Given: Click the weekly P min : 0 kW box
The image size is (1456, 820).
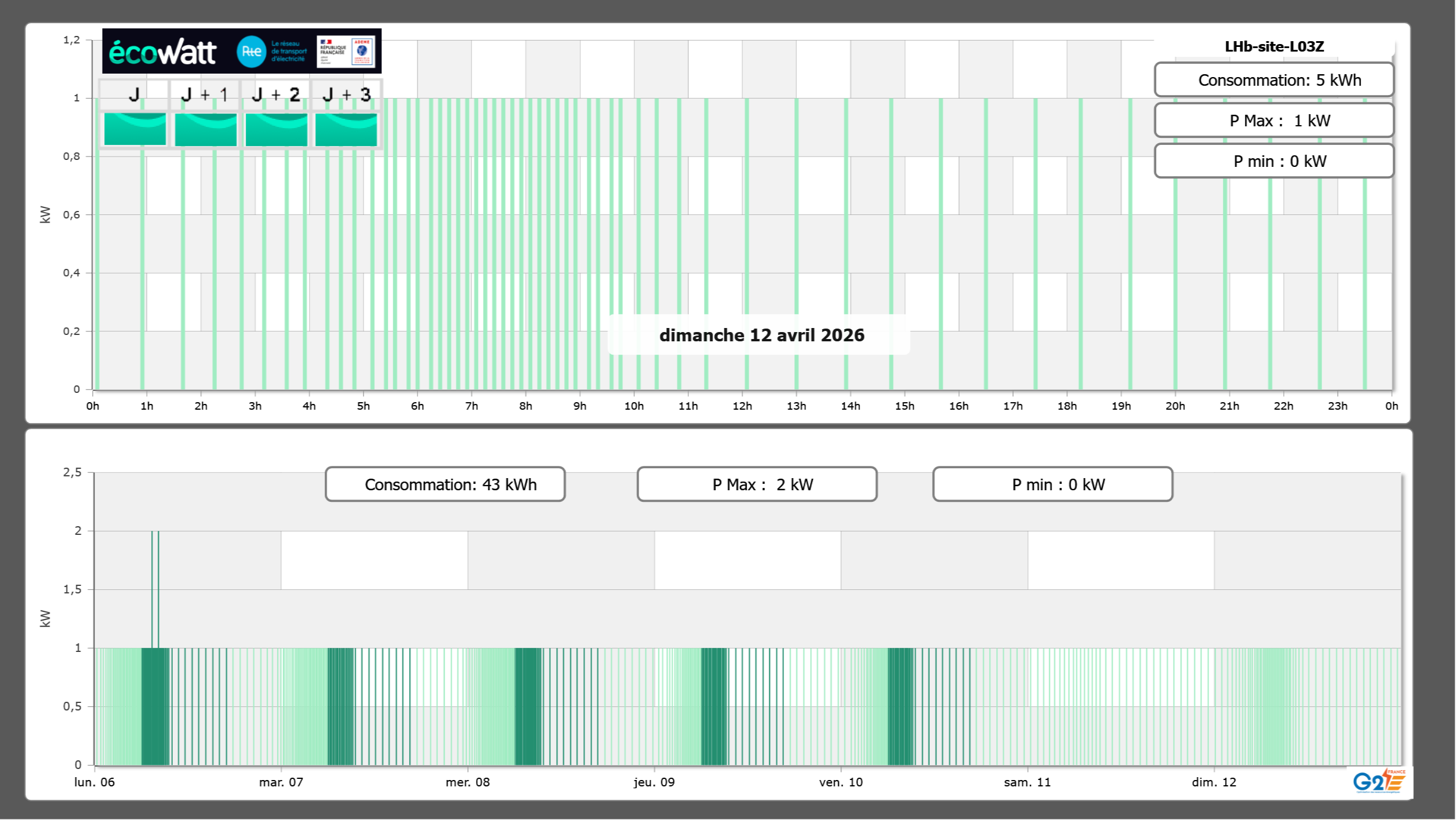Looking at the screenshot, I should (1052, 484).
